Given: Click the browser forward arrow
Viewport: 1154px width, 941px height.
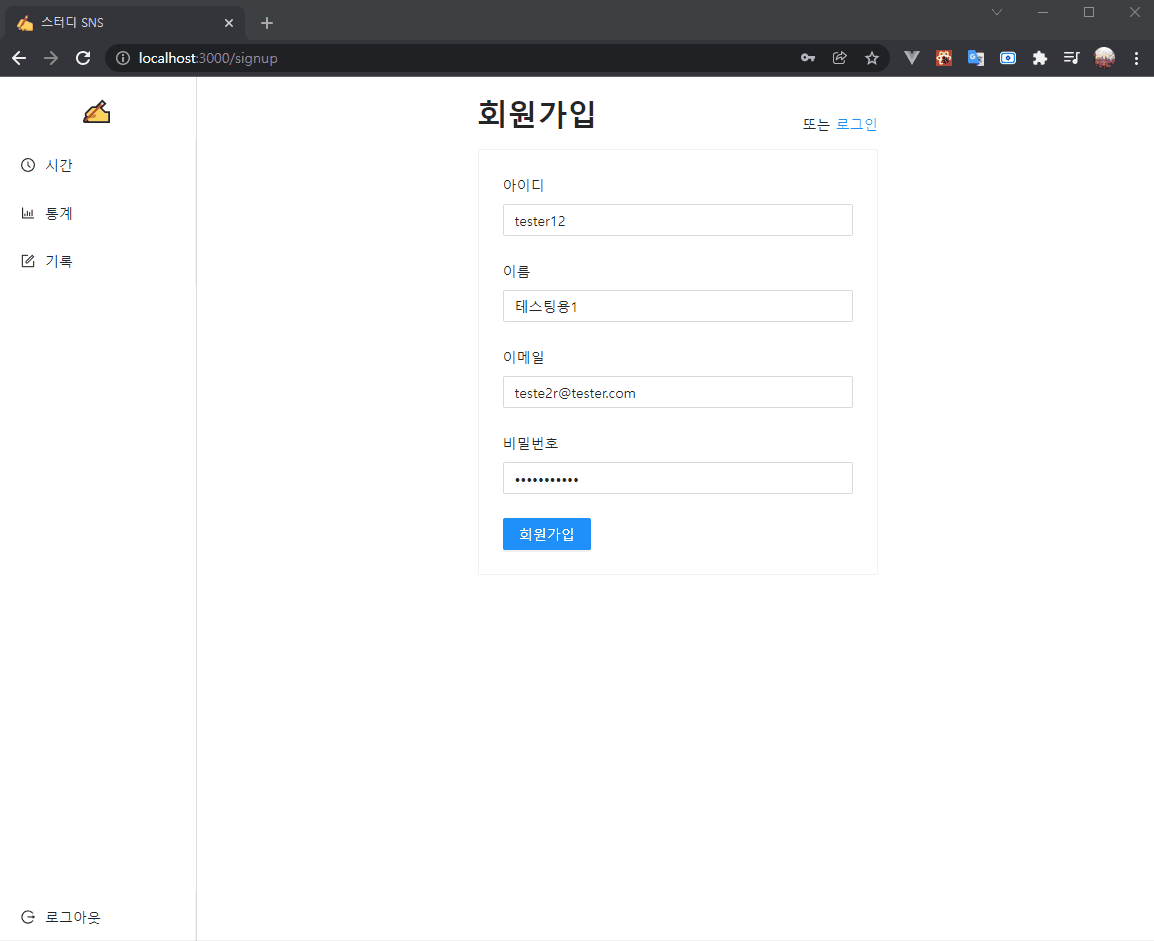Looking at the screenshot, I should 51,58.
